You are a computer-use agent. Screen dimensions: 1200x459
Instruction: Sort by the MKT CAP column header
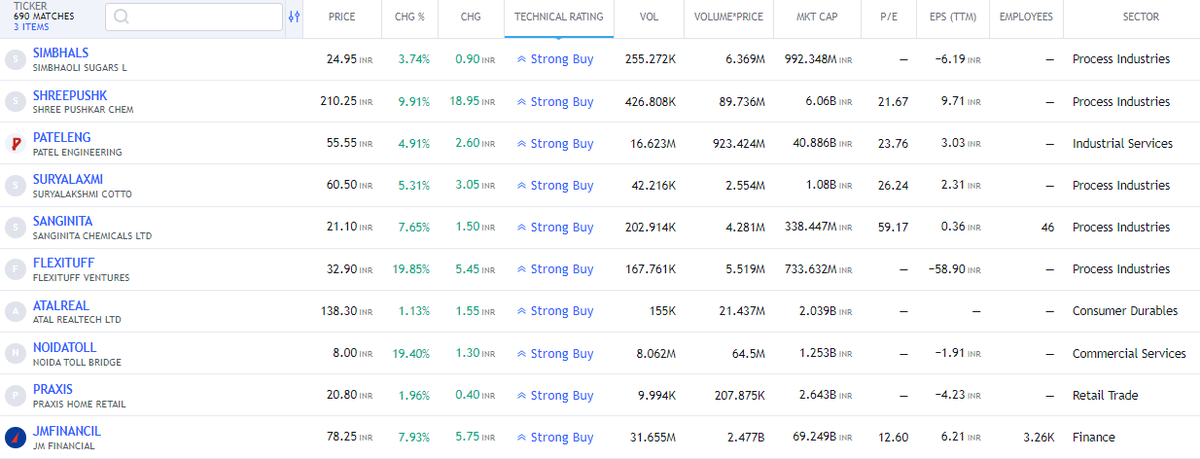(819, 17)
